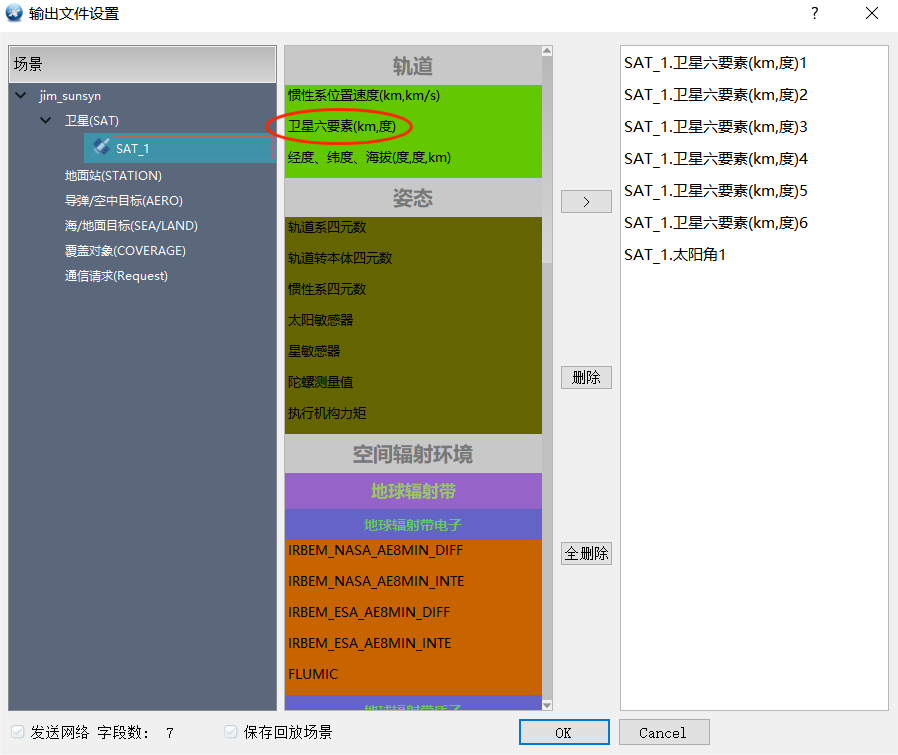Collapse the 卫星(SAT) tree node
This screenshot has height=755, width=898.
[46, 120]
